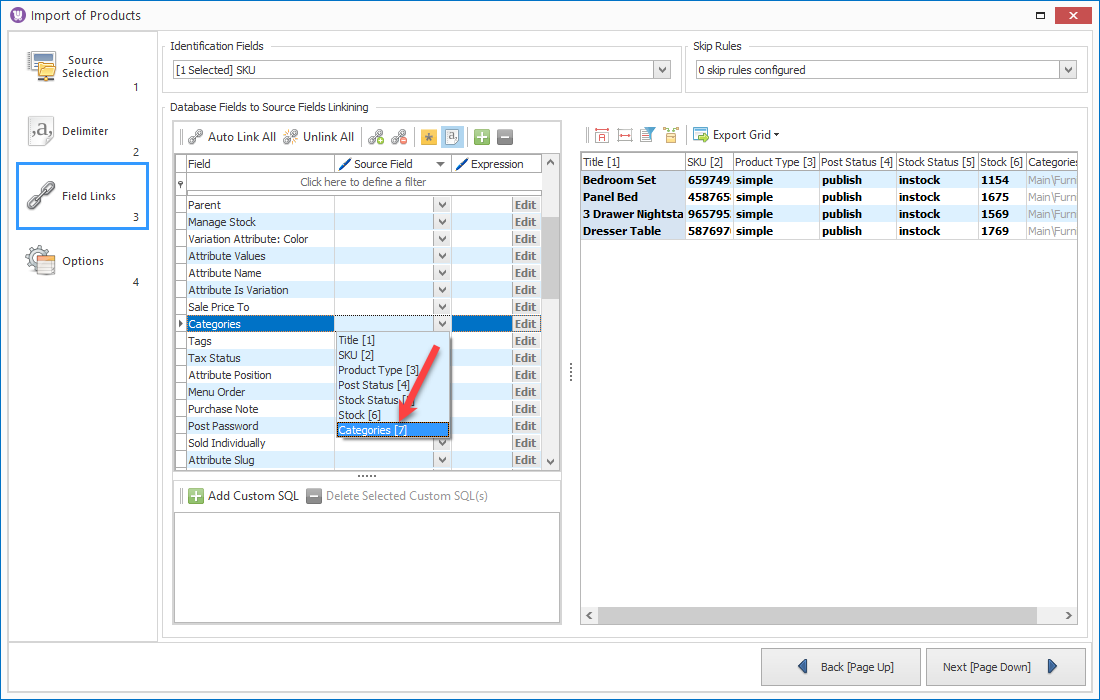This screenshot has height=700, width=1100.
Task: Click the field list scroll up arrow
Action: pyautogui.click(x=551, y=163)
